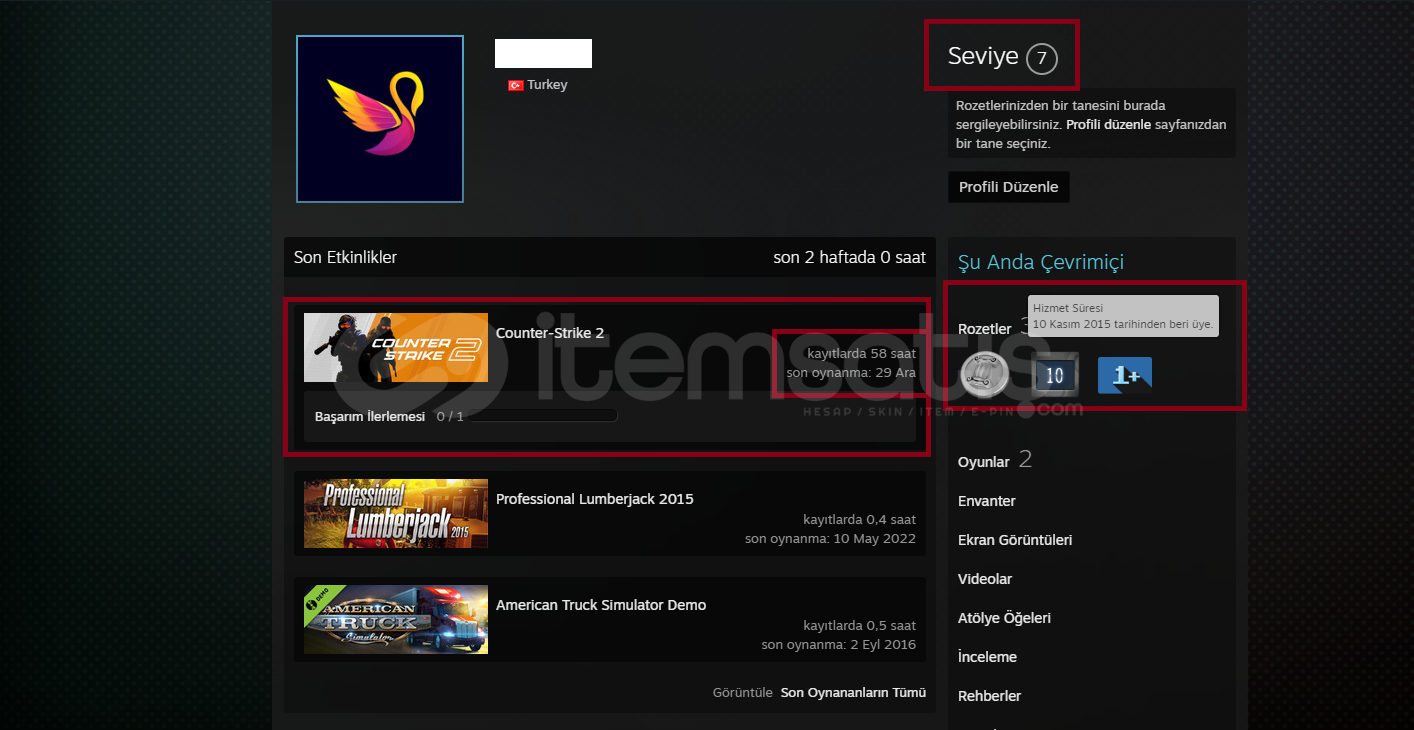Viewport: 1414px width, 730px height.
Task: Open the level 7 badge circle
Action: (1041, 58)
